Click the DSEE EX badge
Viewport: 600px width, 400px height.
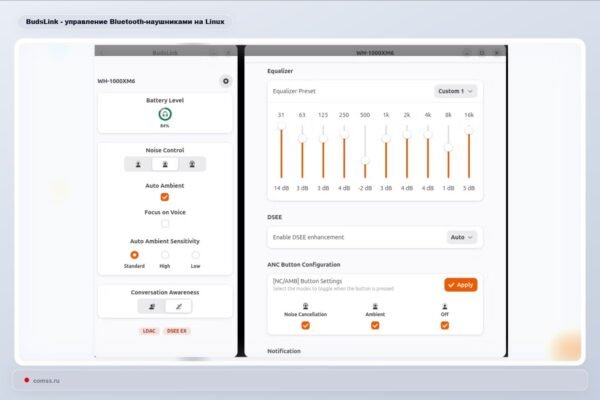[x=177, y=331]
